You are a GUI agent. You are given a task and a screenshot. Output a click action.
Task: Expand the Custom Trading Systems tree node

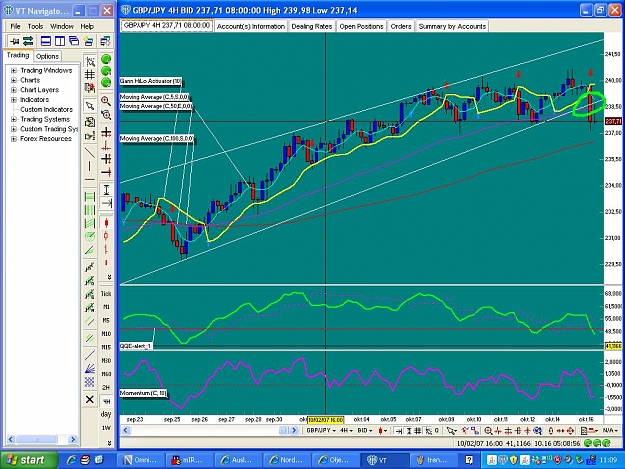[x=14, y=129]
